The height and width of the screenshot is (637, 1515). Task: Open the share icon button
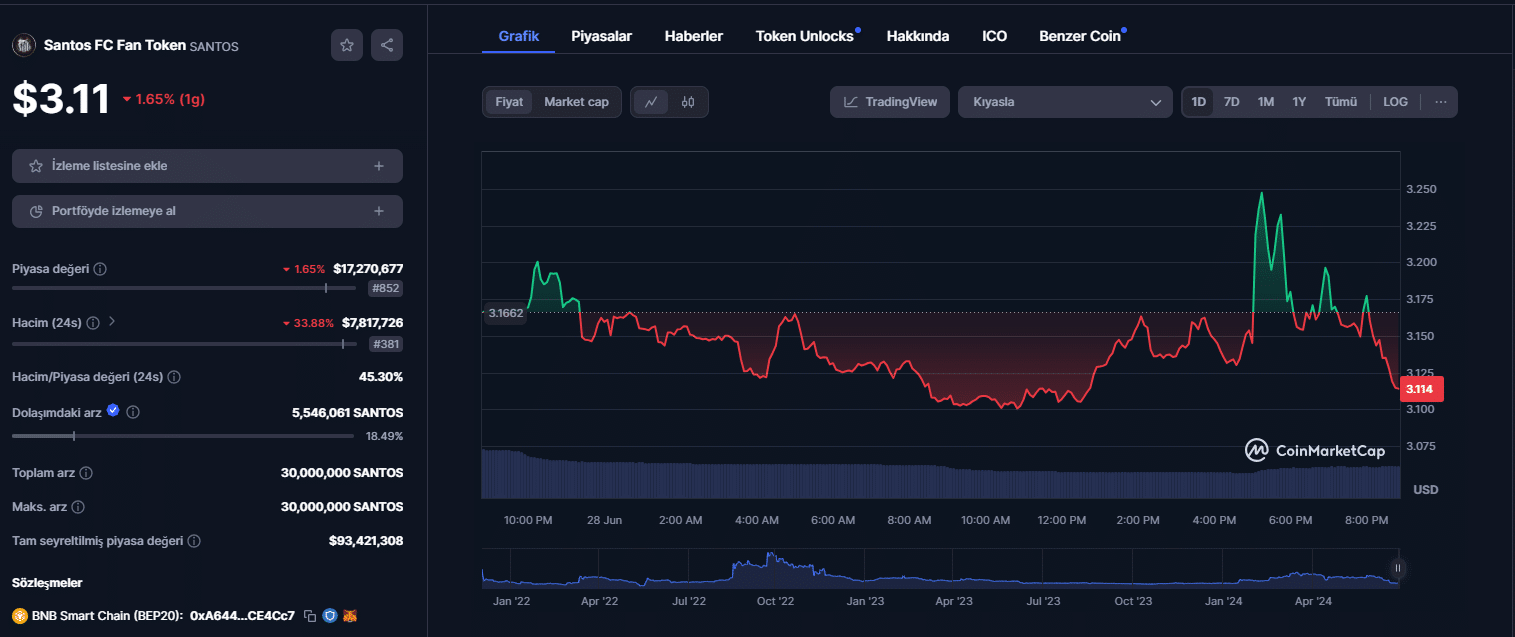387,45
